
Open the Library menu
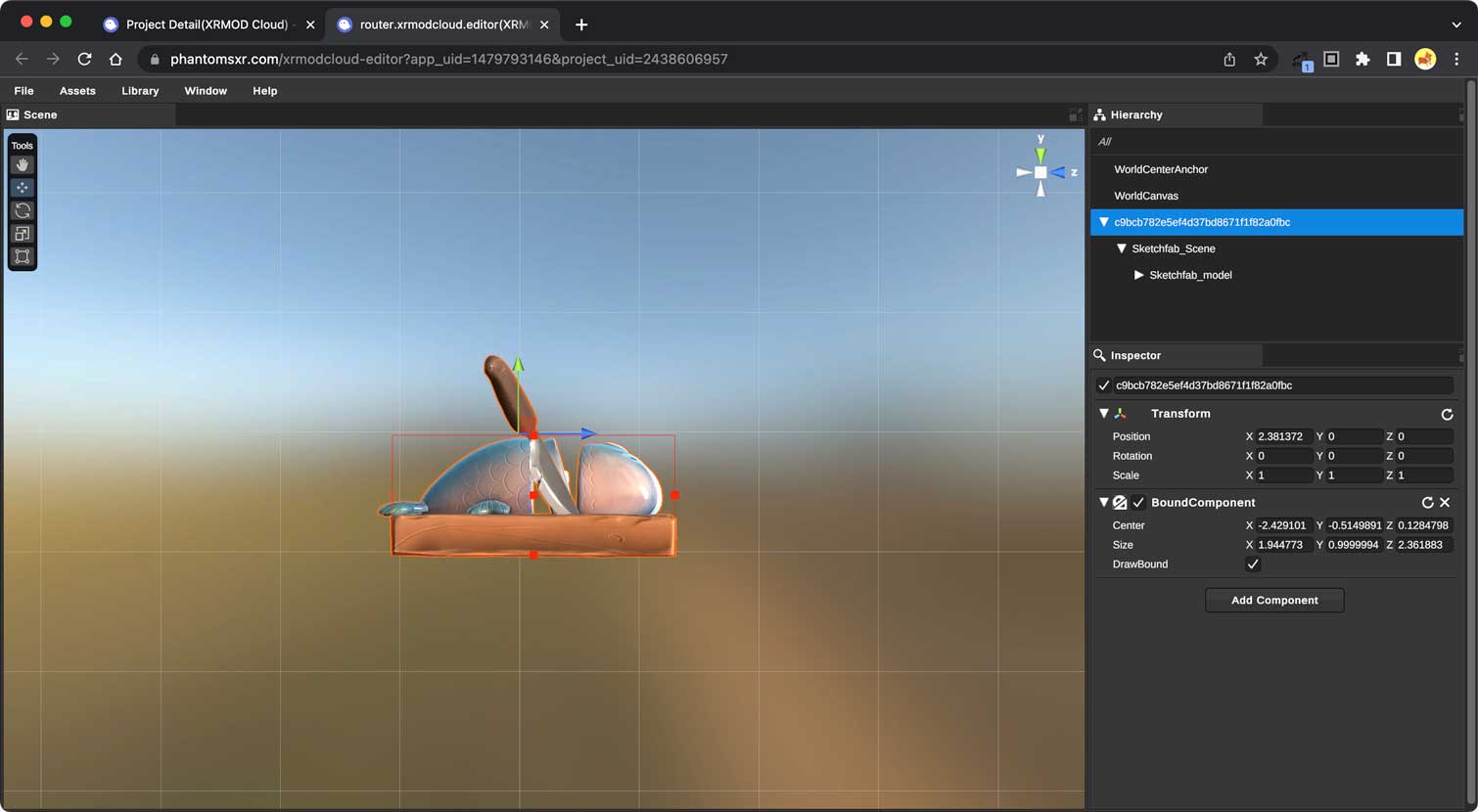click(x=140, y=91)
